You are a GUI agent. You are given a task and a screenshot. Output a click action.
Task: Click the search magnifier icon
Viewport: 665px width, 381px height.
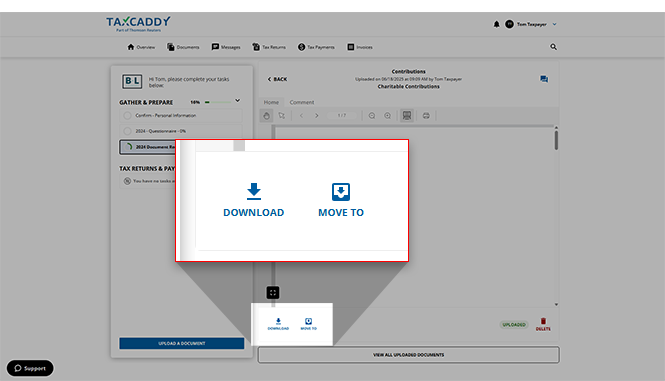[x=553, y=47]
